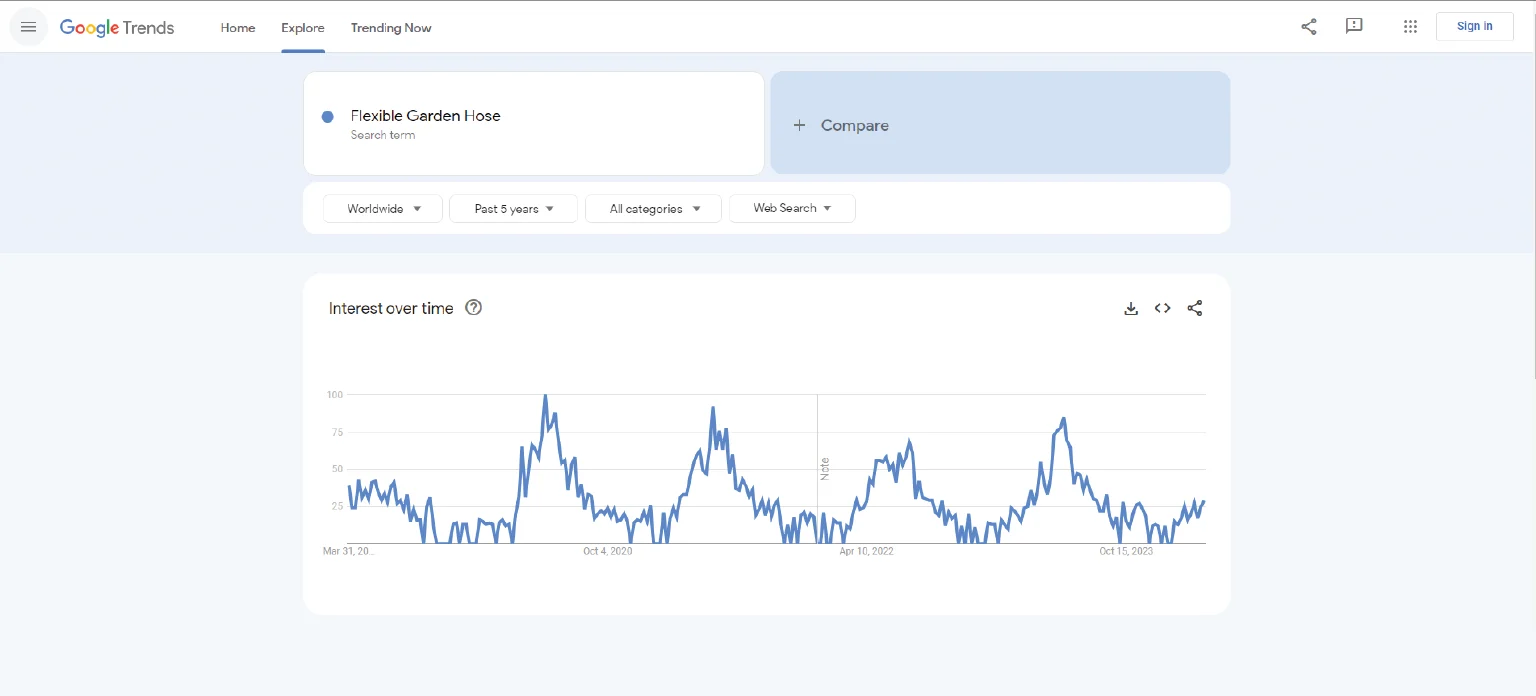The height and width of the screenshot is (696, 1536).
Task: Switch to the Trending Now tab
Action: [x=391, y=28]
